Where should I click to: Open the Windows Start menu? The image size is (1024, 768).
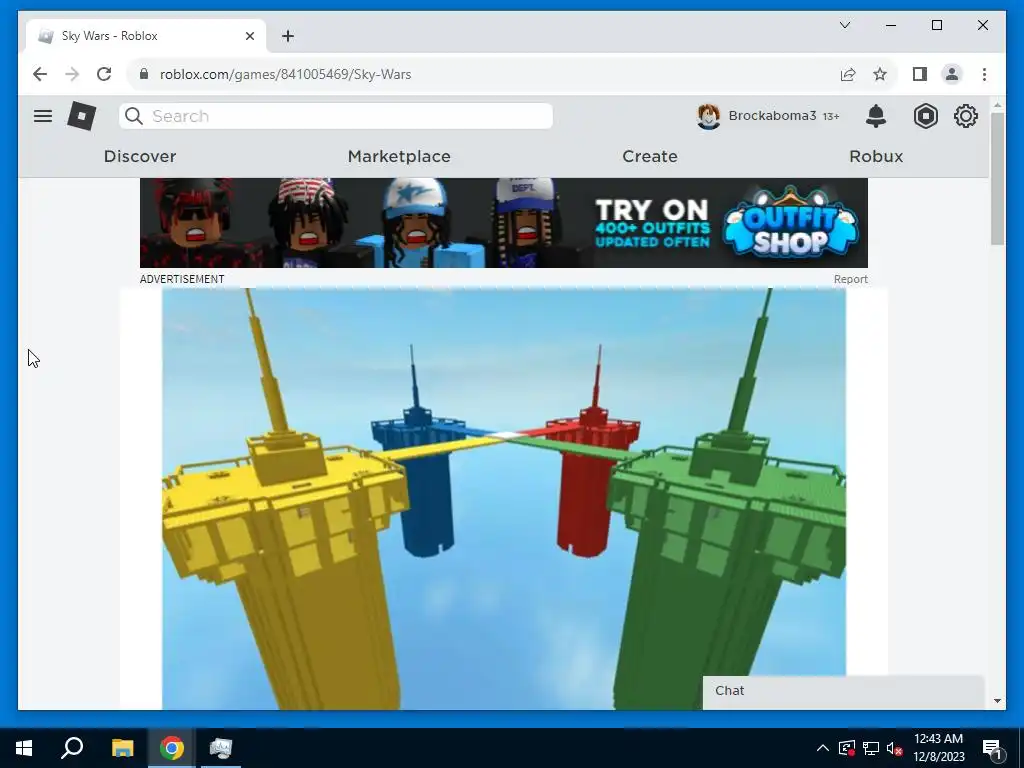click(24, 748)
